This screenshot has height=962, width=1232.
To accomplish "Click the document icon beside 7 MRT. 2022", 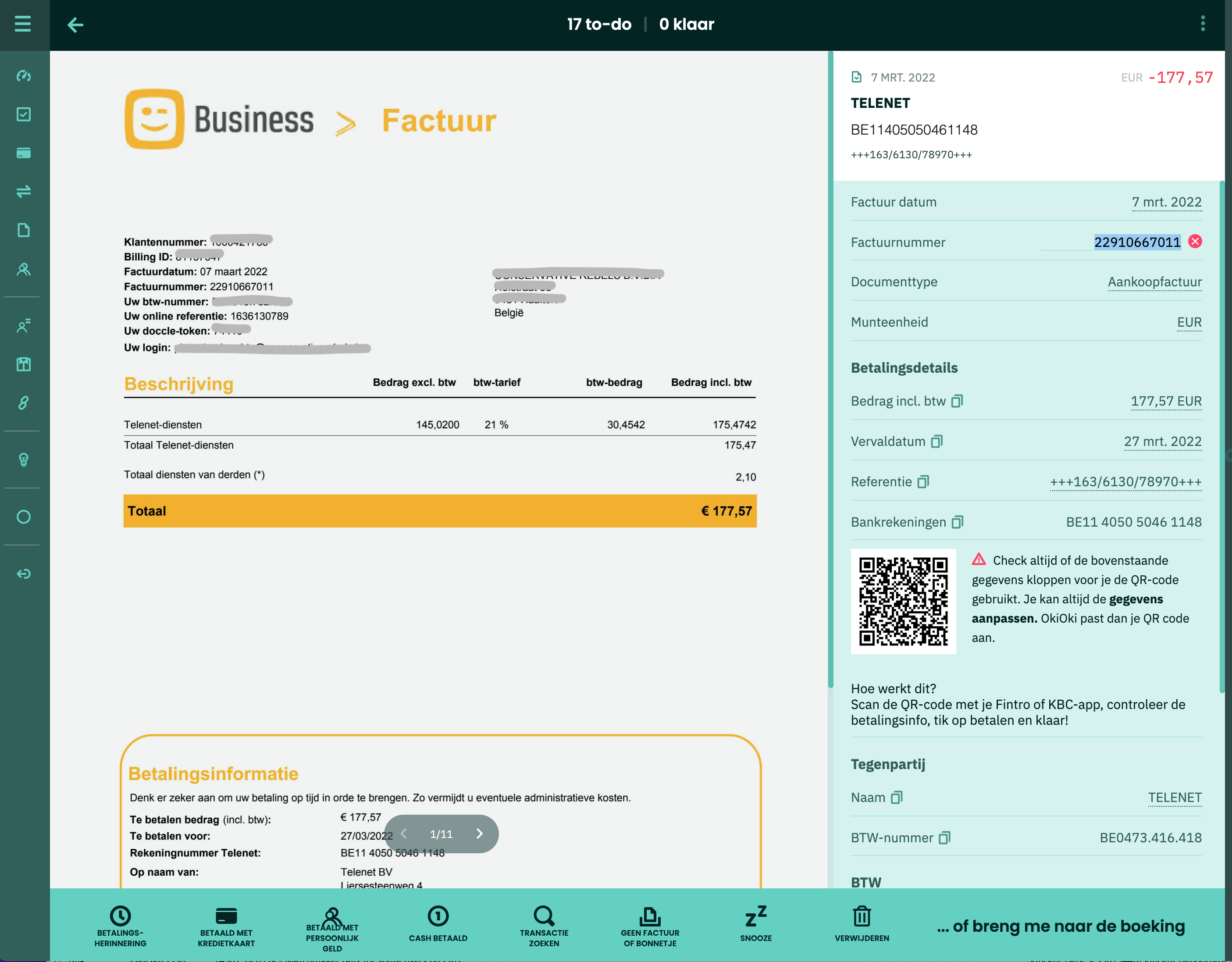I will (856, 77).
